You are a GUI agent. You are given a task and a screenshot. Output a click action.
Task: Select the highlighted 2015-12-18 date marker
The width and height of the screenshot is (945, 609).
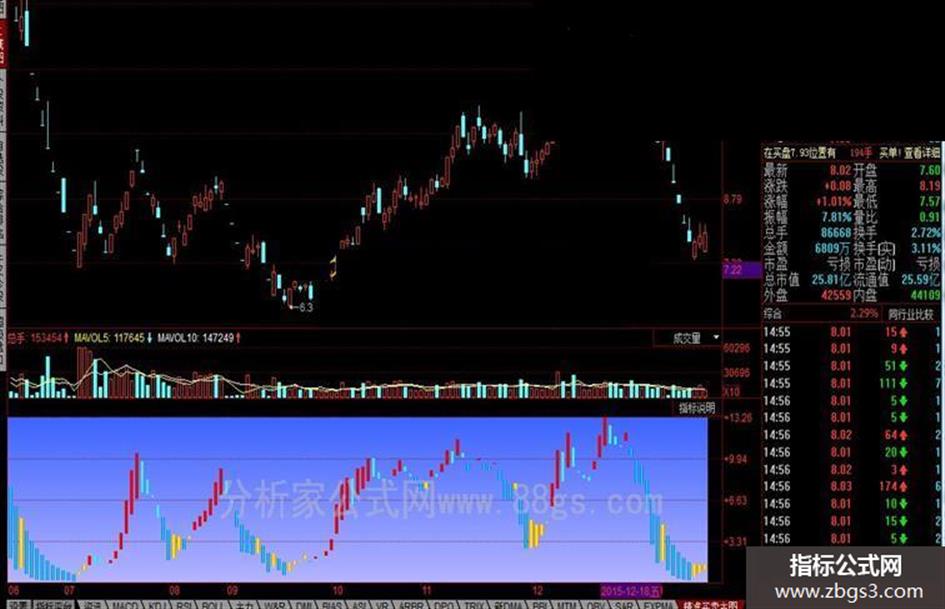[632, 590]
